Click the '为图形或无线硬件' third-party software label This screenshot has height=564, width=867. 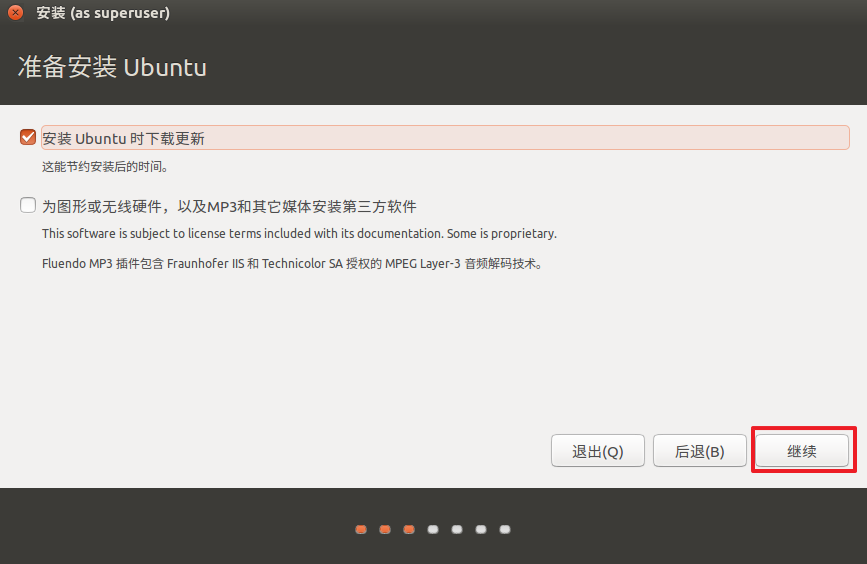(229, 206)
